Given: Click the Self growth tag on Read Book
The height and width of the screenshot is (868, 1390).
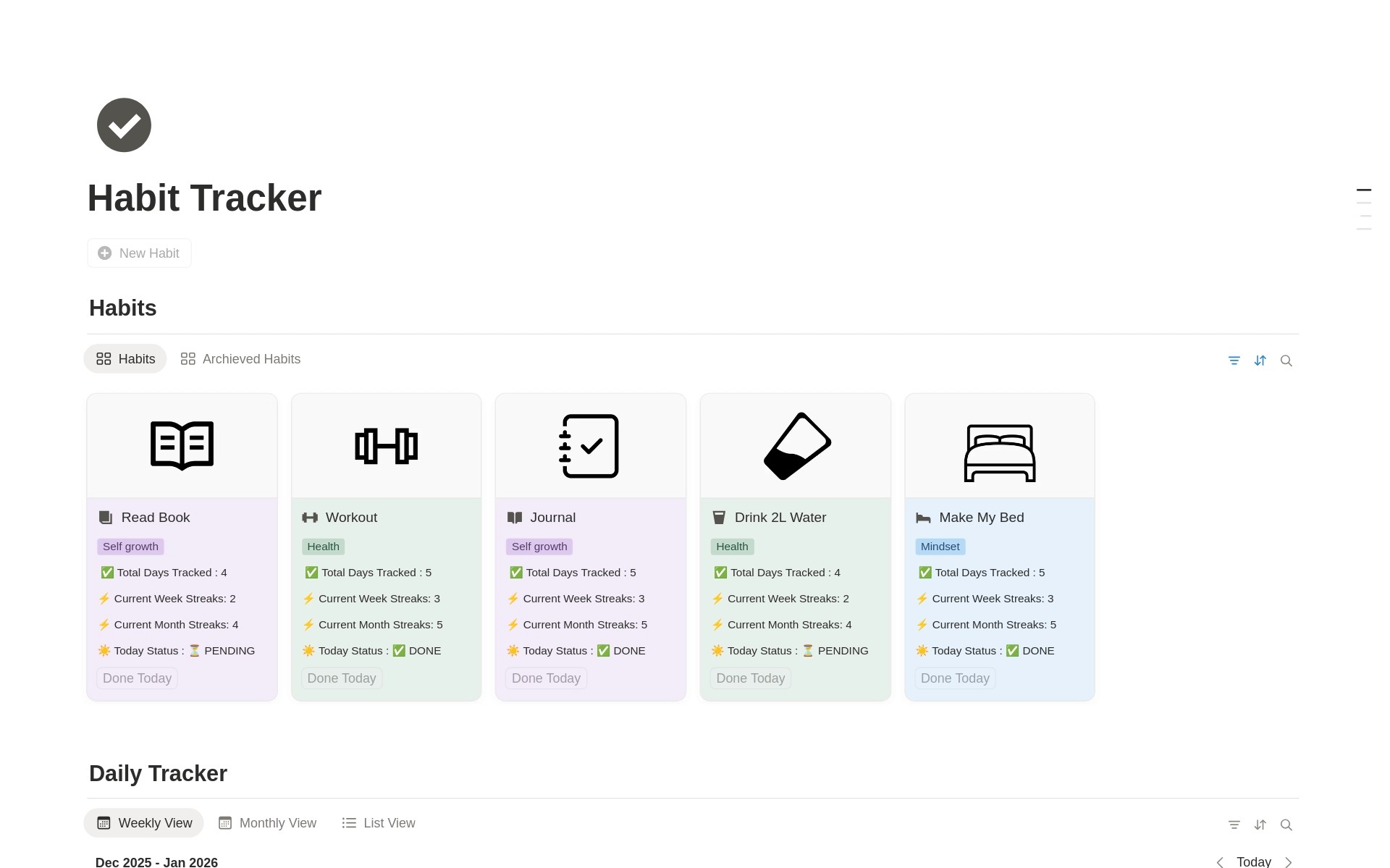Looking at the screenshot, I should point(130,546).
